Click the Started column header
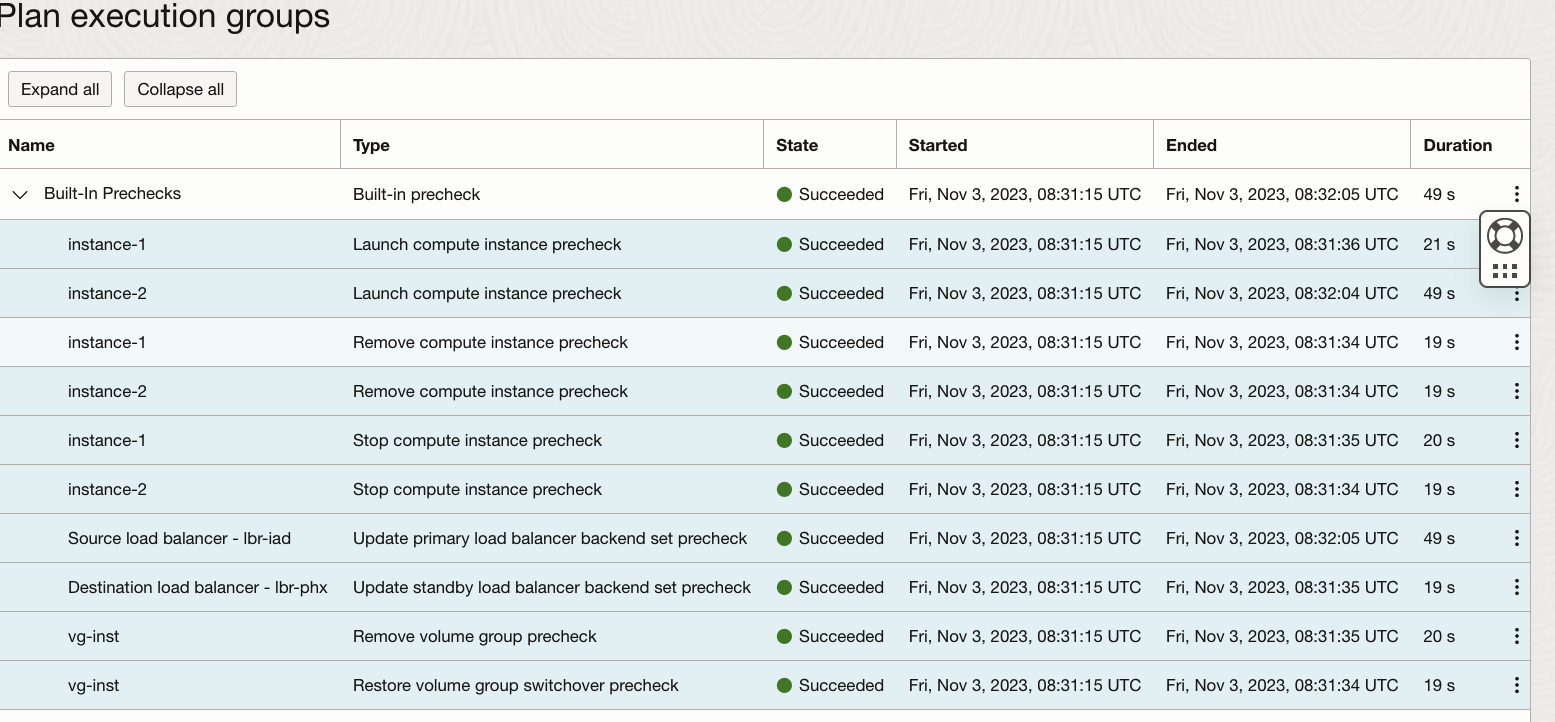1555x722 pixels. click(x=937, y=145)
